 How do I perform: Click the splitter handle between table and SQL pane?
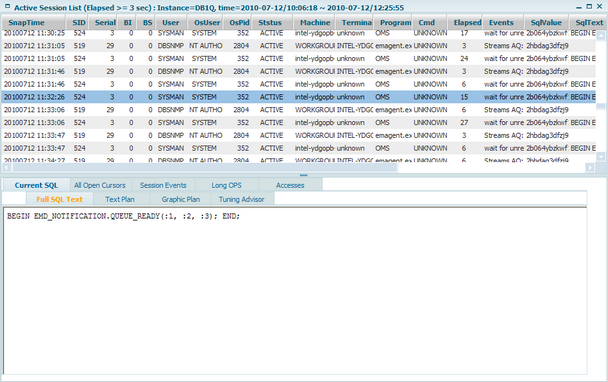pos(304,175)
